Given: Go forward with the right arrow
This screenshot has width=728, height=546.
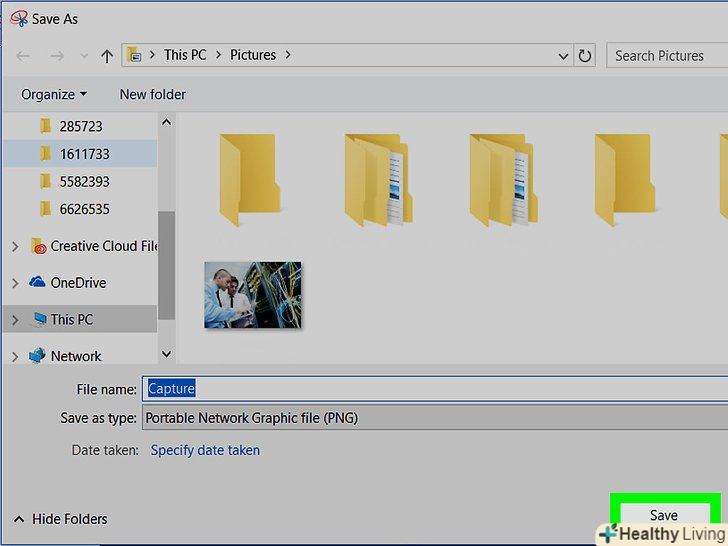Looking at the screenshot, I should [57, 56].
